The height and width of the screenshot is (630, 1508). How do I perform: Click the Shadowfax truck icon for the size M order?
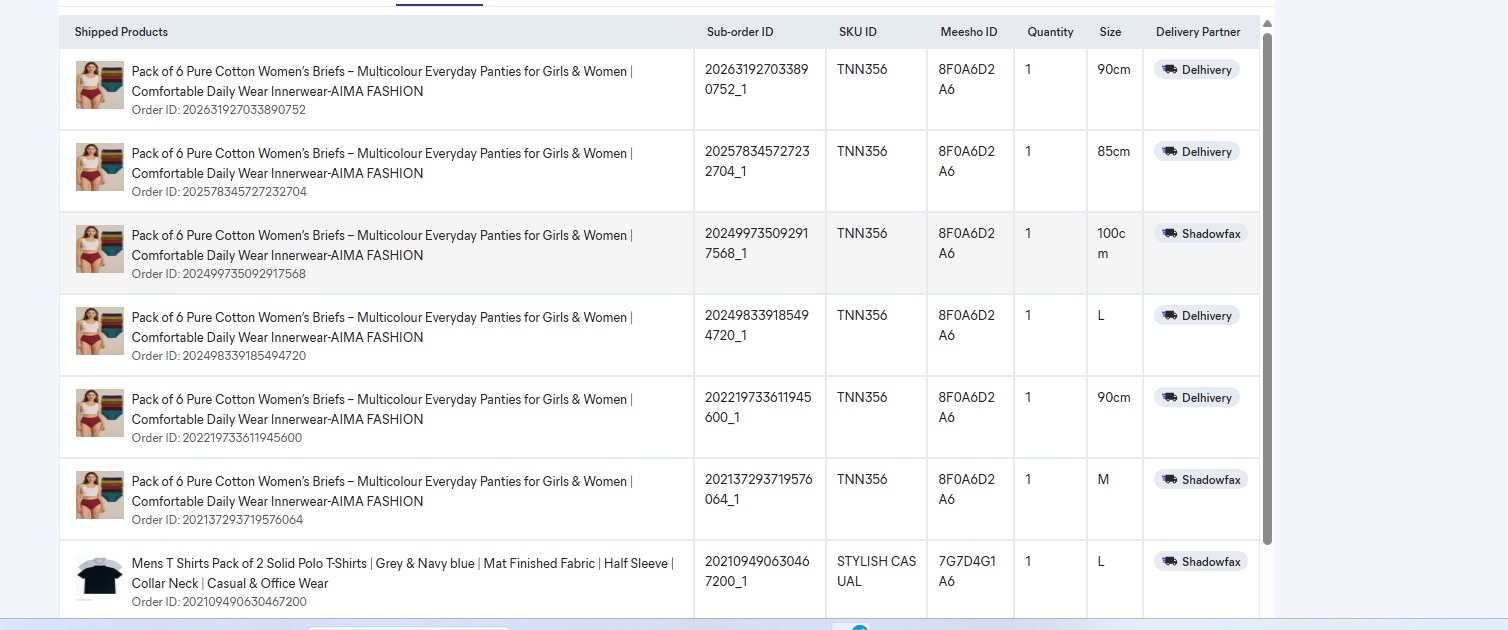[x=1169, y=480]
